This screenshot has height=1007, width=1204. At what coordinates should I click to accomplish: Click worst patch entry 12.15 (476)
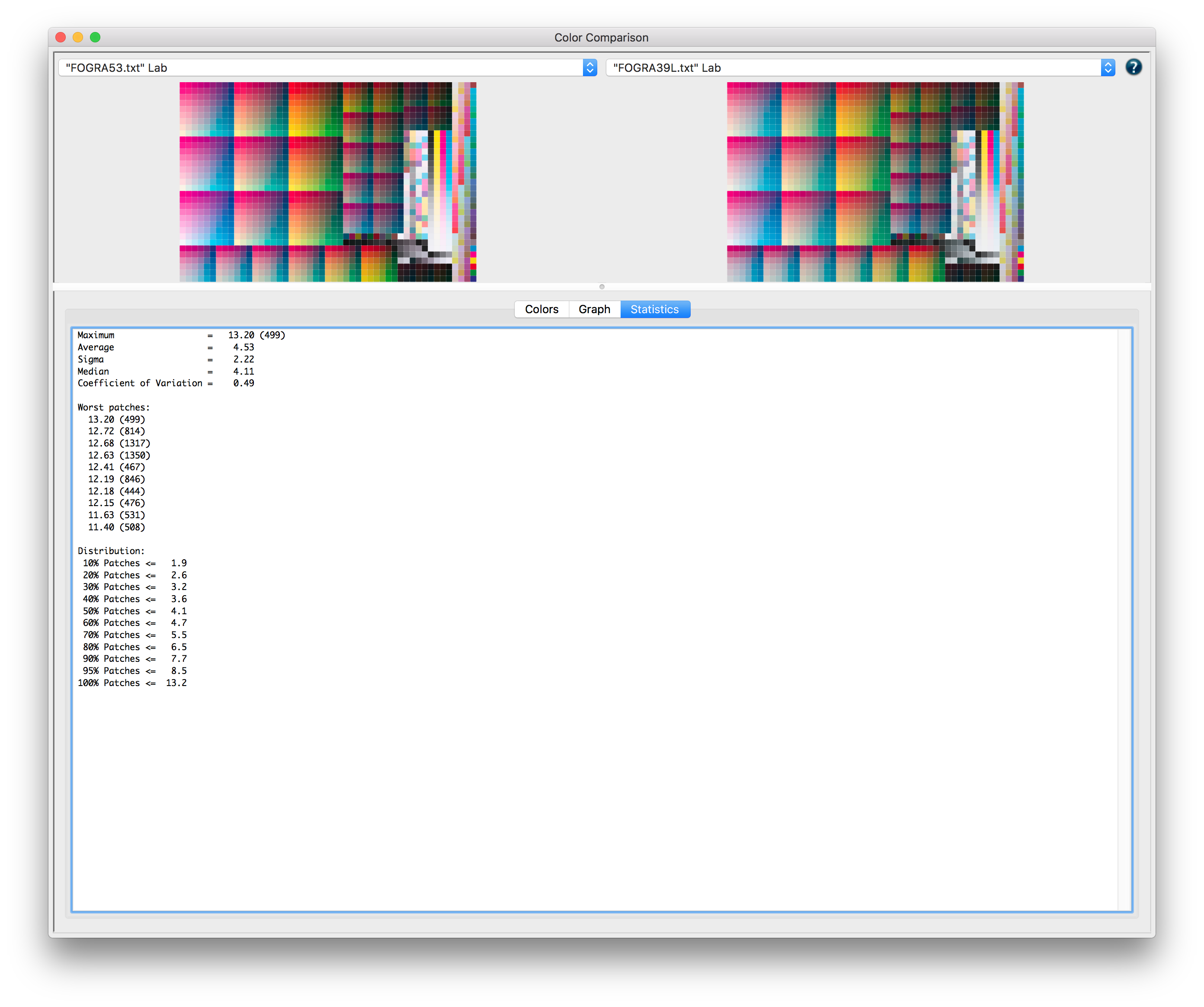[116, 503]
